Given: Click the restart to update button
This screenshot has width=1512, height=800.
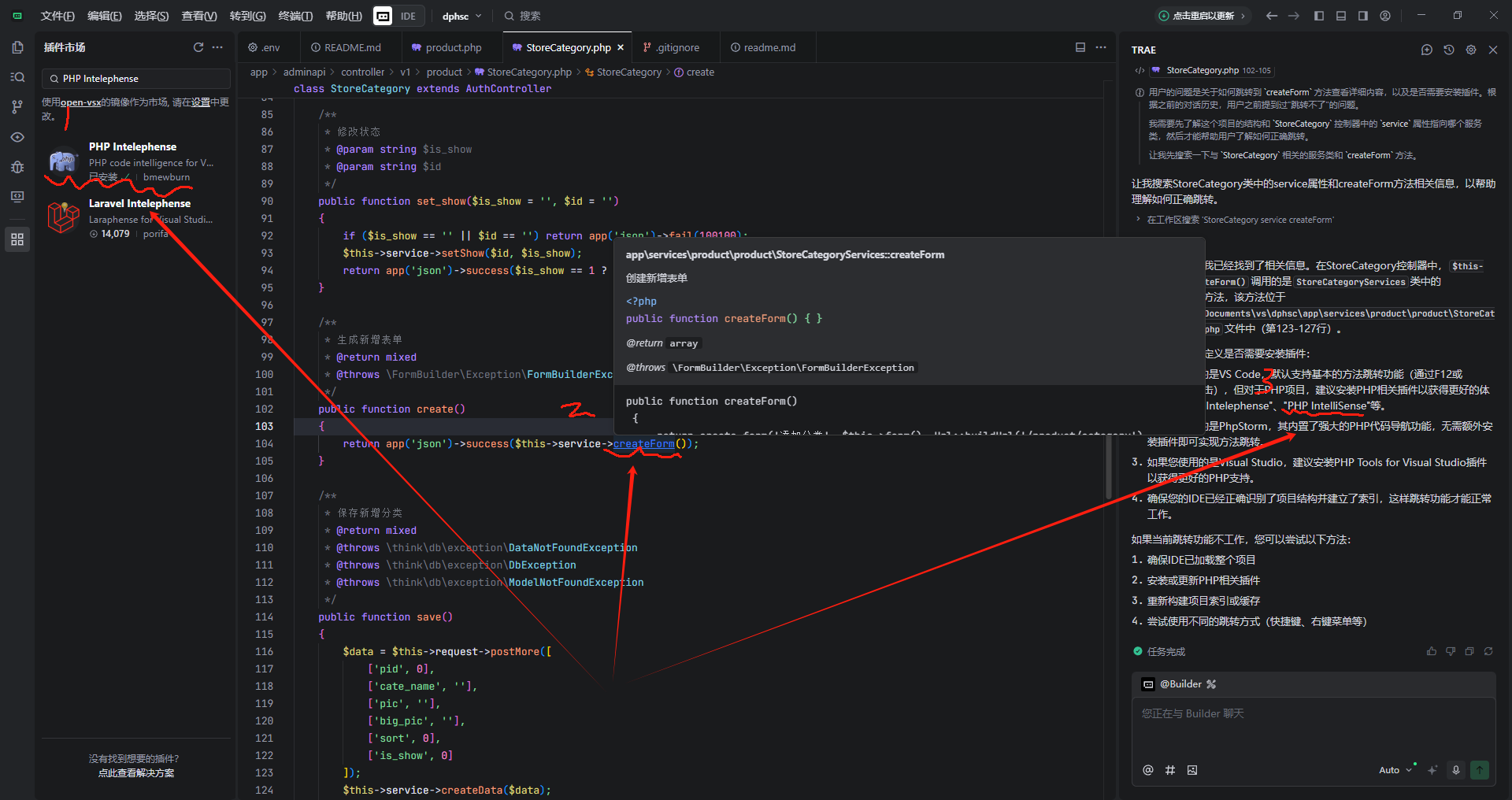Looking at the screenshot, I should tap(1203, 16).
